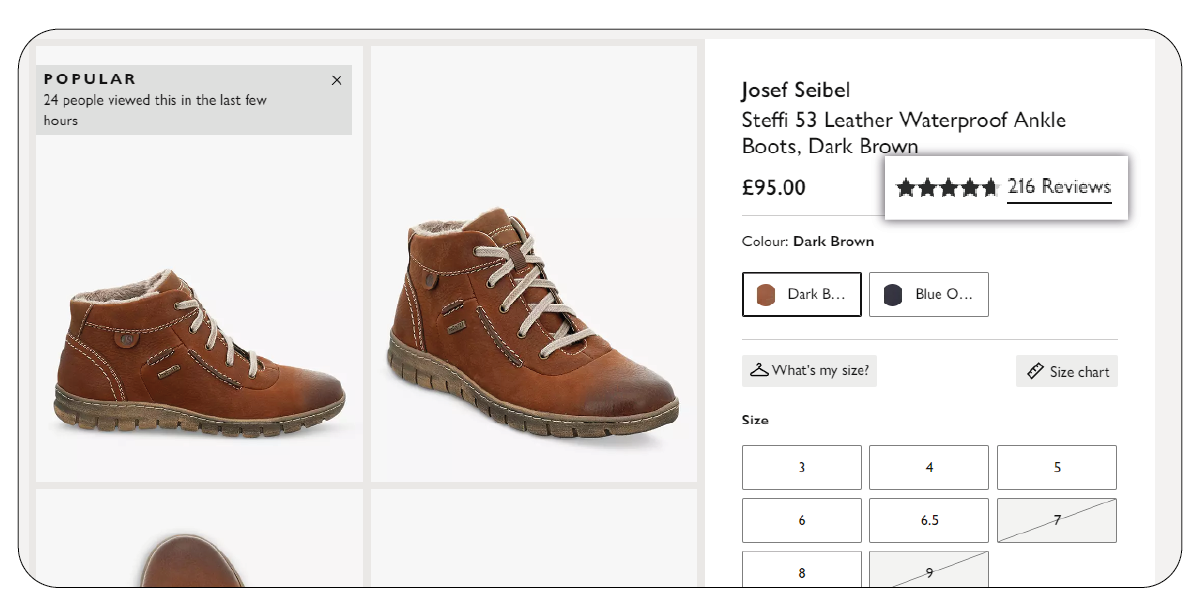1200x609 pixels.
Task: Open the What's my size tool
Action: point(809,370)
